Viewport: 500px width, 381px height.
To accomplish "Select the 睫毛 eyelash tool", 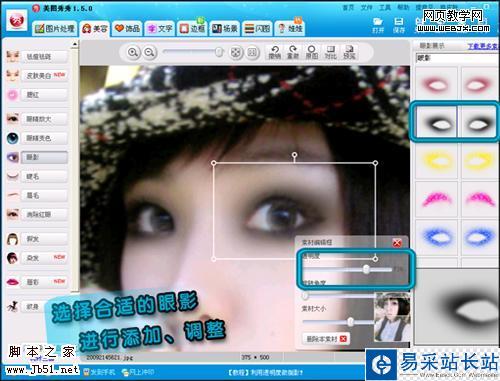I will point(38,176).
